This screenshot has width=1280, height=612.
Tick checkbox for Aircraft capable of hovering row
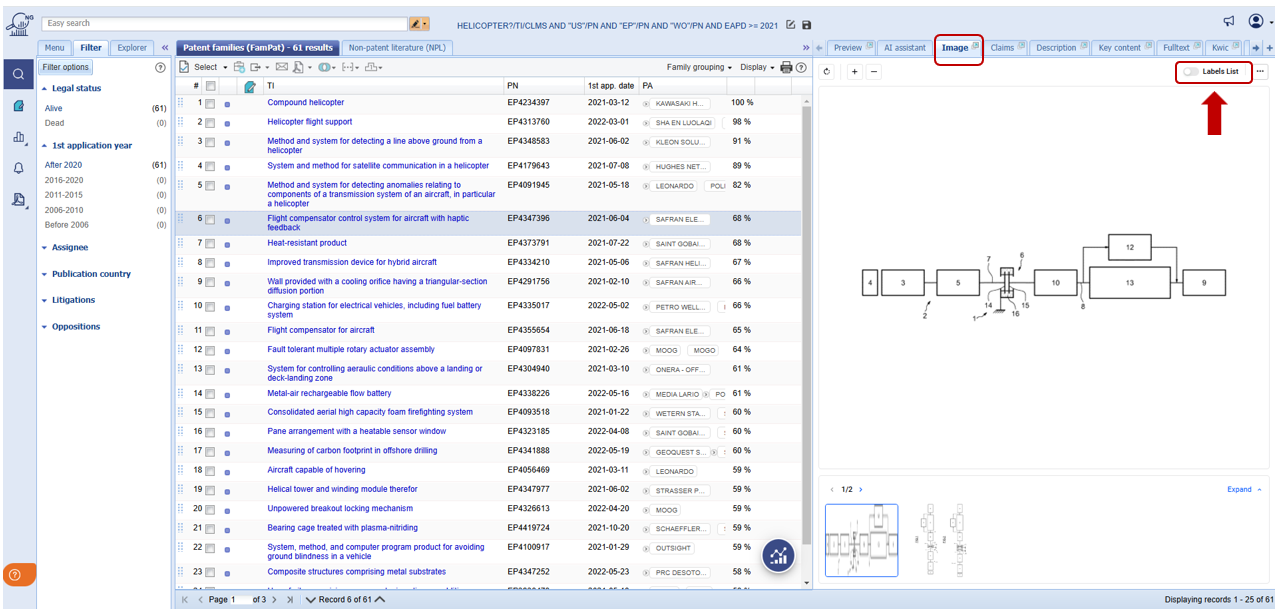[x=210, y=470]
